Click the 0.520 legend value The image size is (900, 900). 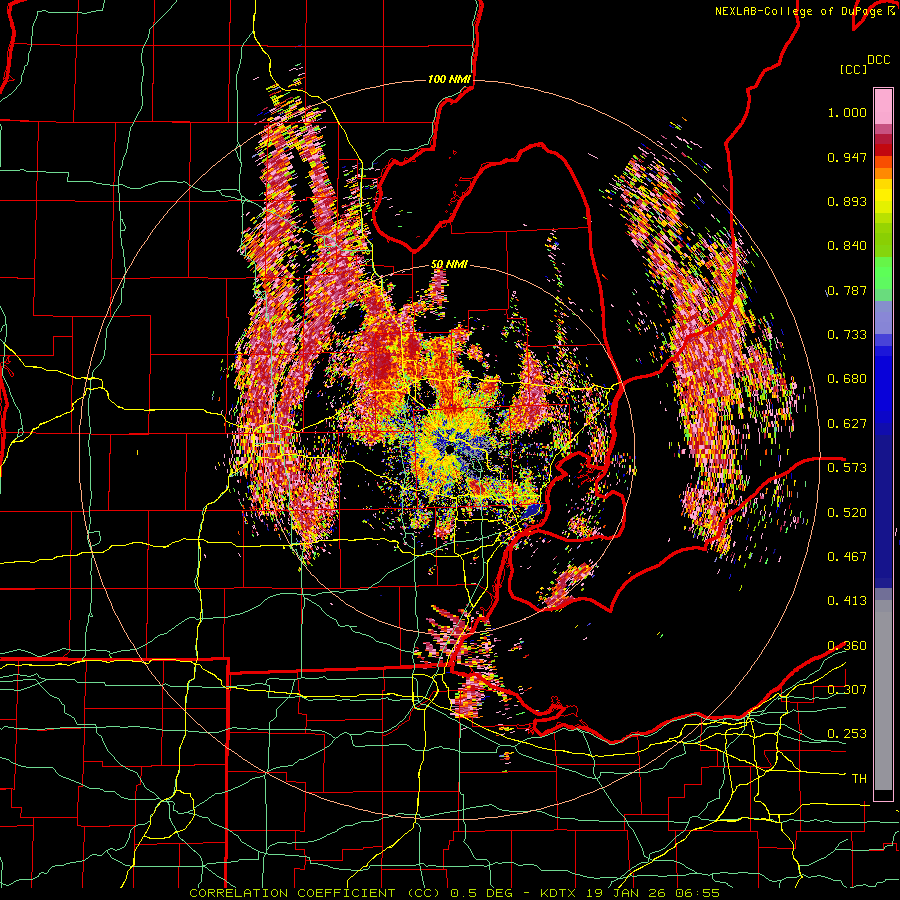(x=847, y=513)
